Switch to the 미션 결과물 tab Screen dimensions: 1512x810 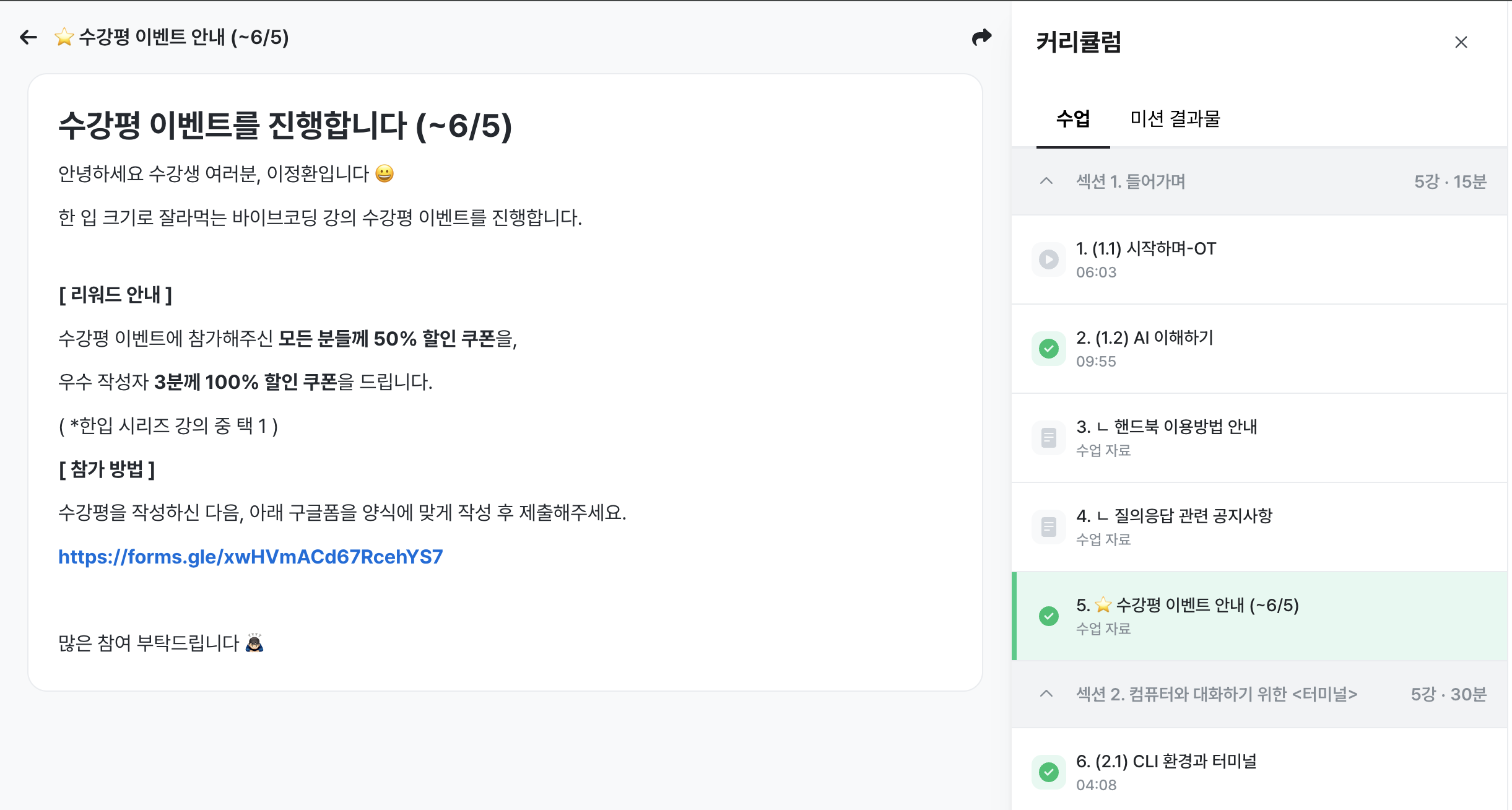[x=1175, y=118]
